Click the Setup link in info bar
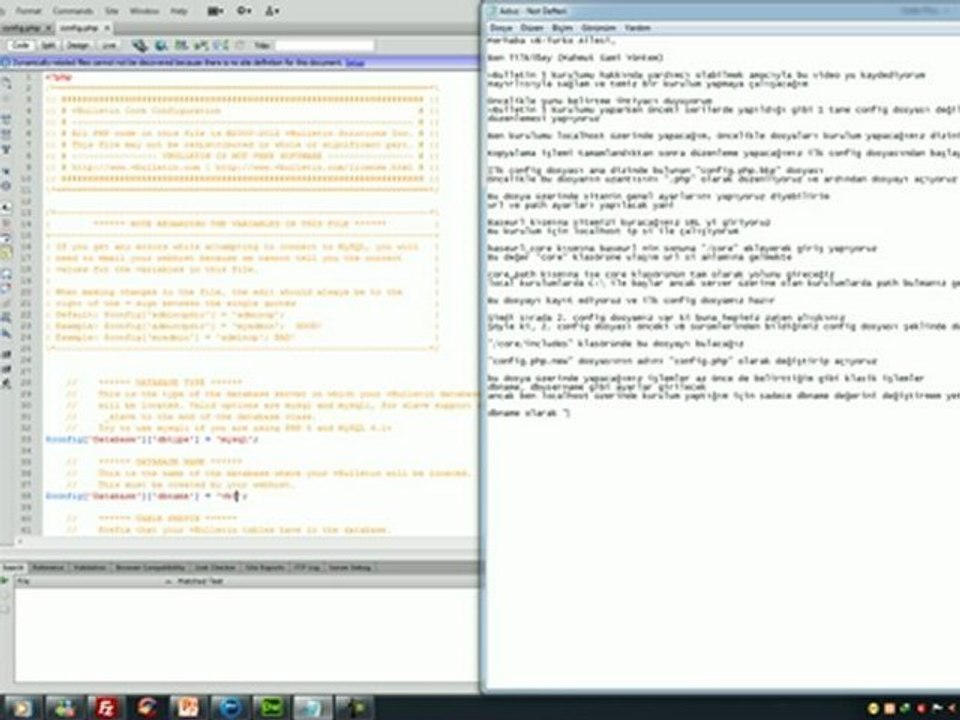Screen dimensions: 960x720 [354, 62]
